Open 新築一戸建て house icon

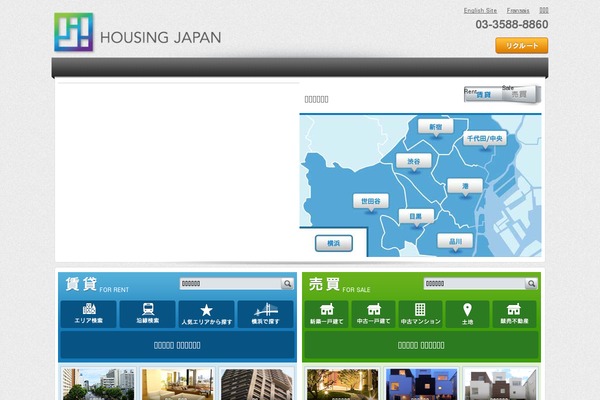326,314
